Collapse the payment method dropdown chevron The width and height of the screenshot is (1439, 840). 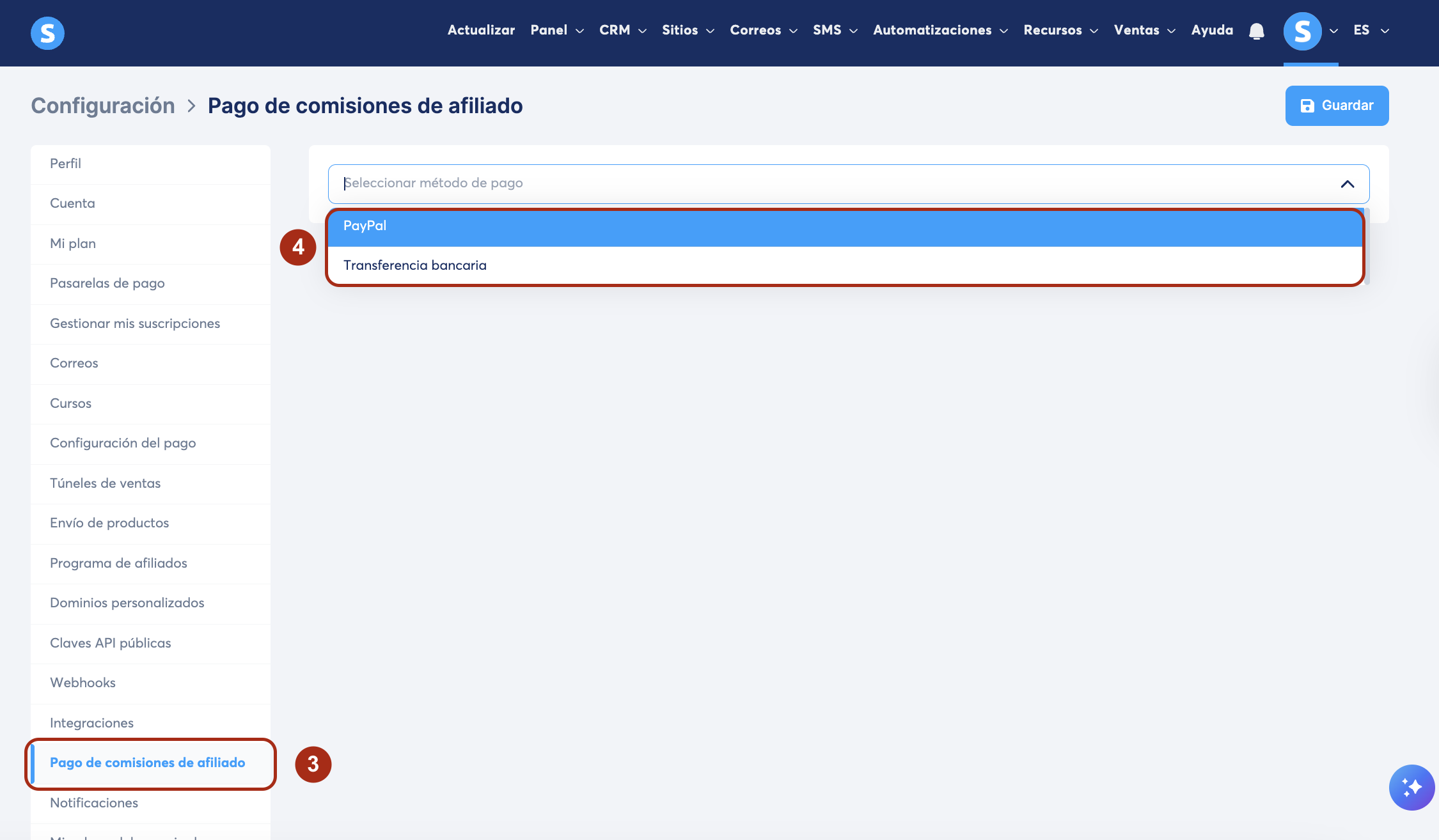pyautogui.click(x=1347, y=184)
